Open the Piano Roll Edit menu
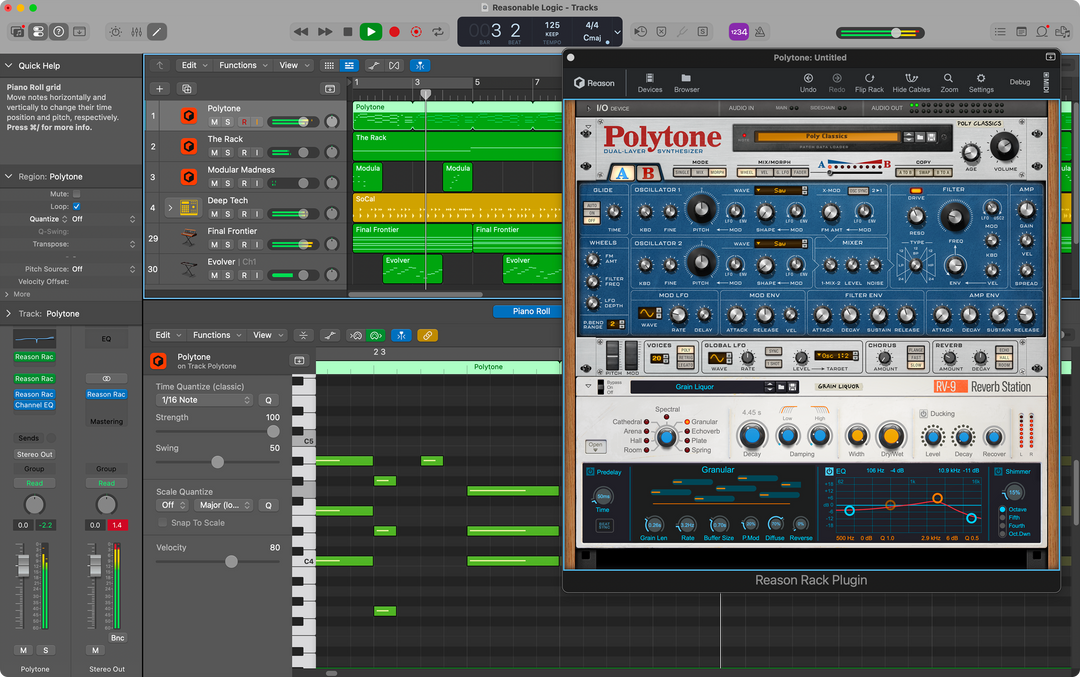This screenshot has width=1080, height=677. (167, 335)
